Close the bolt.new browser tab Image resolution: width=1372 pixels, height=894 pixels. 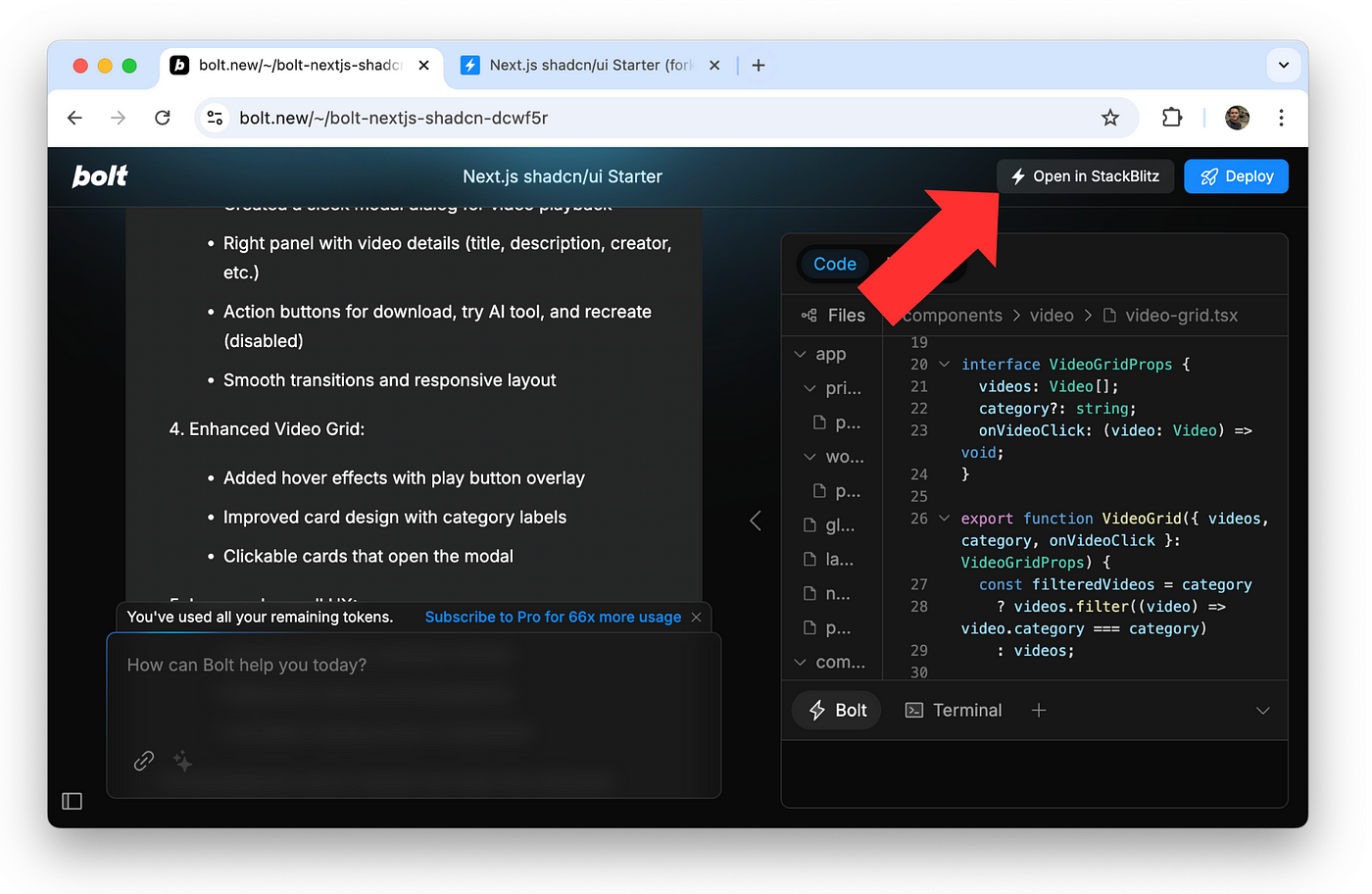click(423, 66)
